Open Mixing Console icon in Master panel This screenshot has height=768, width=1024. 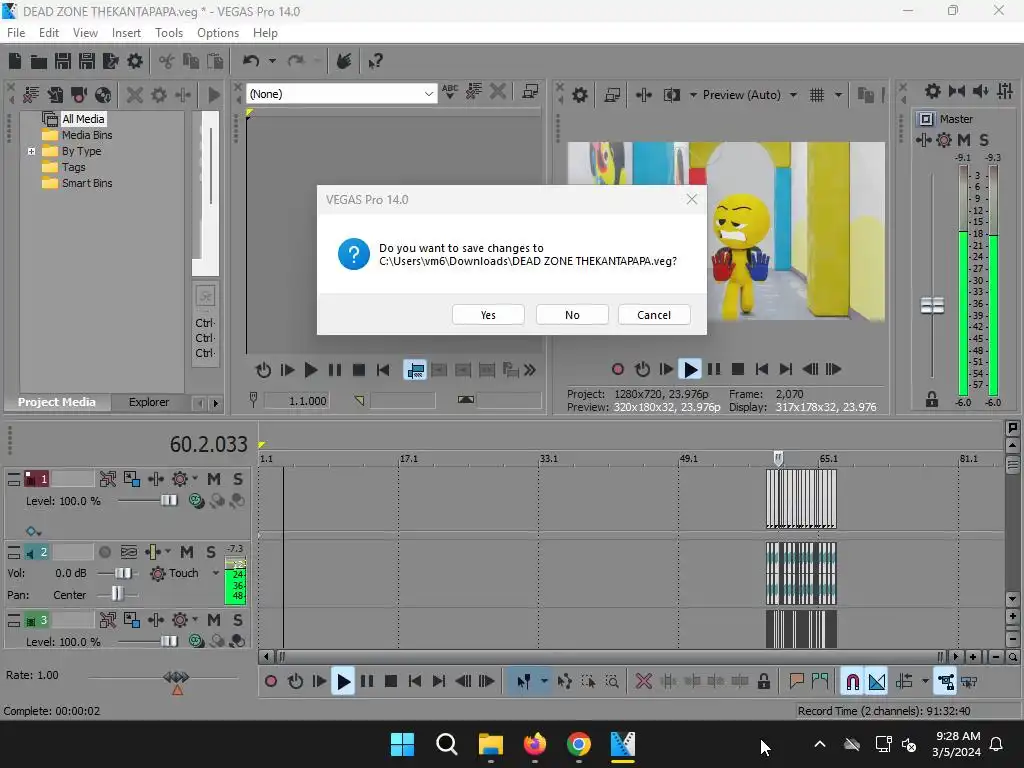pos(1005,91)
